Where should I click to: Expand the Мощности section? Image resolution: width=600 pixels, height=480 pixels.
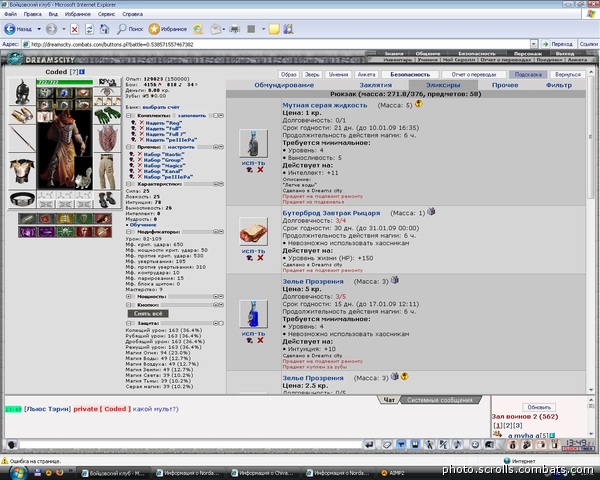pyautogui.click(x=129, y=297)
